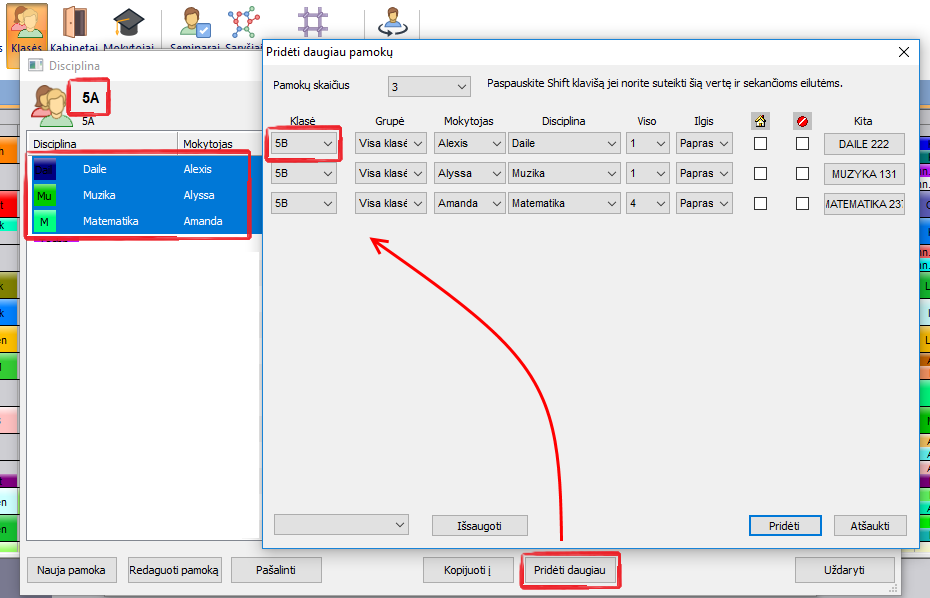
Task: Click the Pridėti button
Action: click(785, 525)
